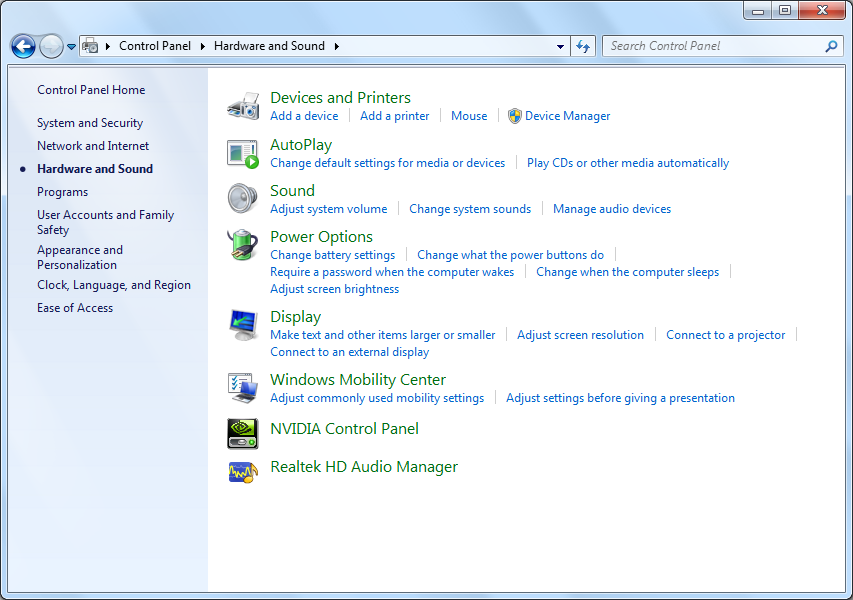853x600 pixels.
Task: Open the AutoPlay category icon
Action: point(243,154)
